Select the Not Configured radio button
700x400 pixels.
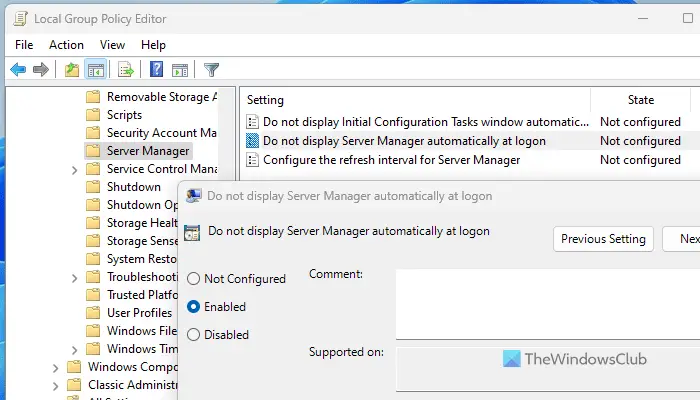[x=193, y=279]
